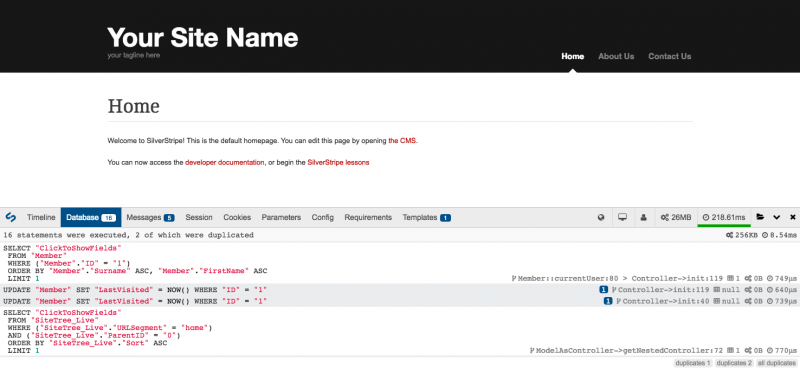The height and width of the screenshot is (368, 800).
Task: Click the SilverStripe logo icon in debug bar
Action: [x=10, y=217]
